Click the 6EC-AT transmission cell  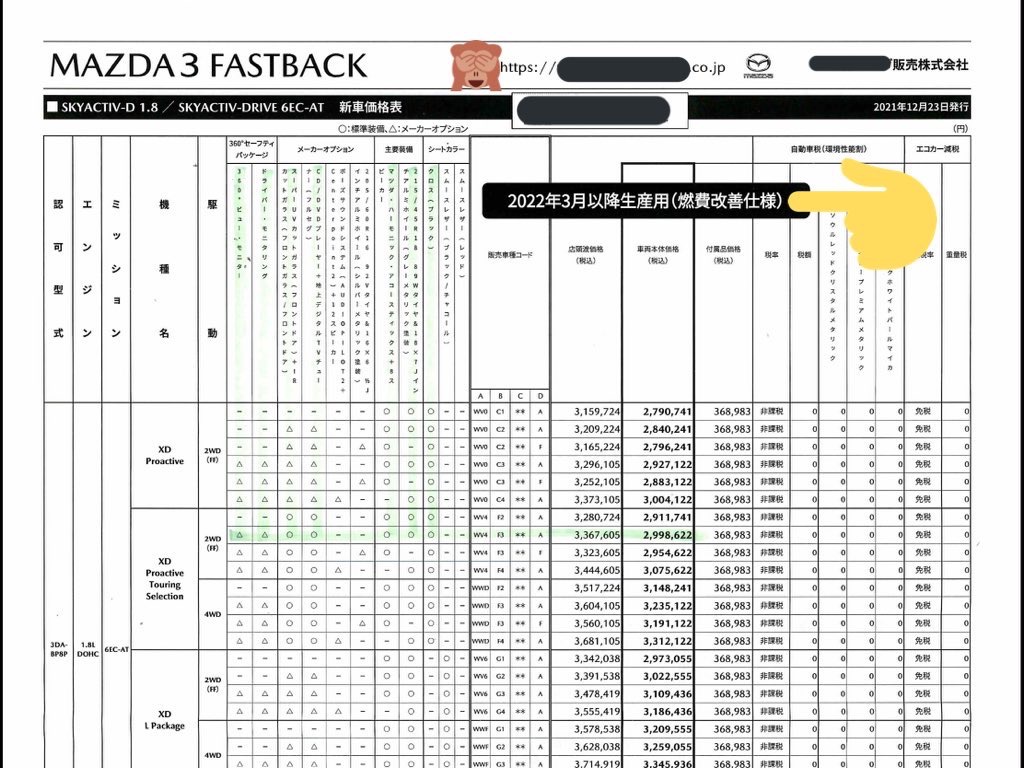[x=116, y=650]
